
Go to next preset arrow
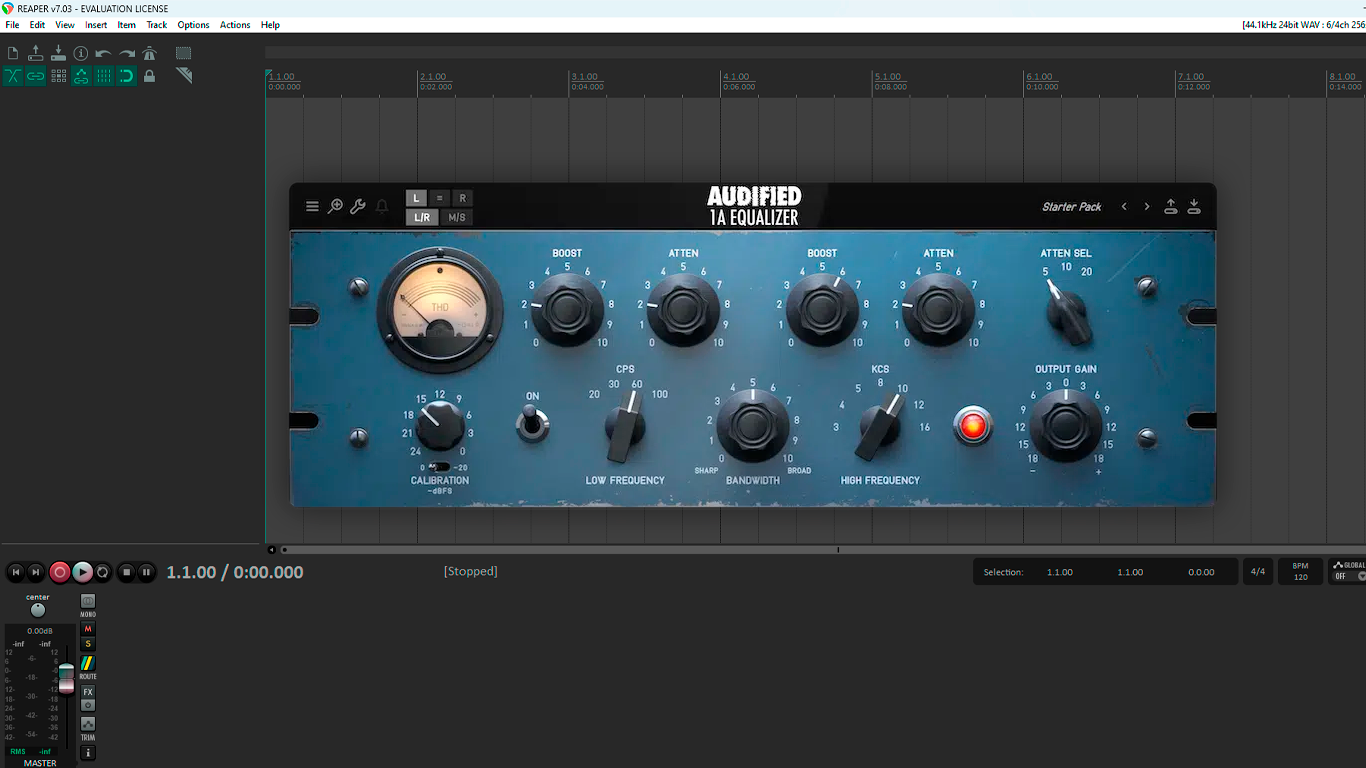point(1147,207)
